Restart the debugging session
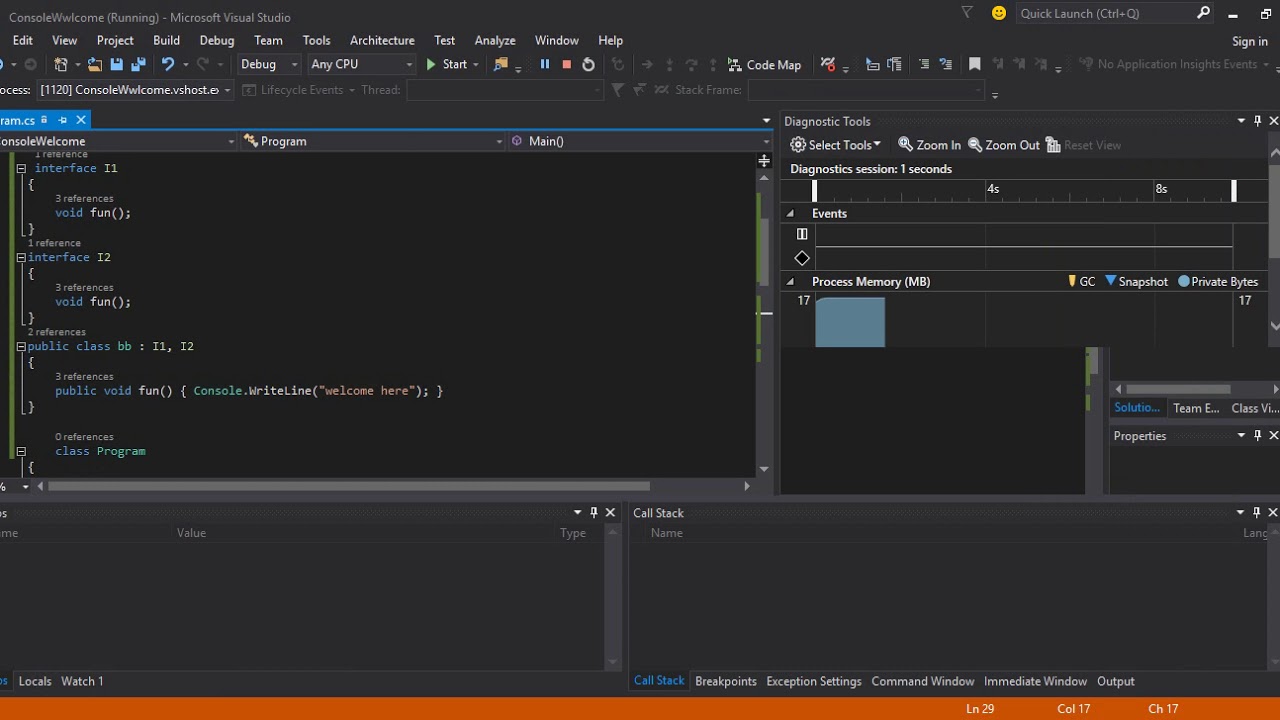Screen dimensions: 1280x720 (x=588, y=64)
